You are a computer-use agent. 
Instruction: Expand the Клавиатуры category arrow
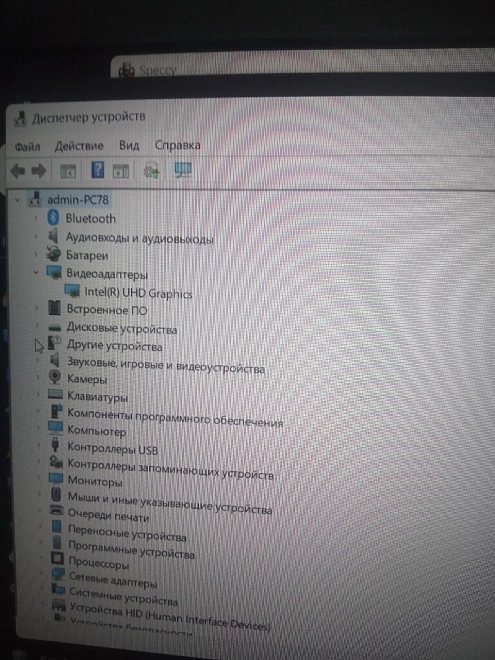[x=37, y=394]
